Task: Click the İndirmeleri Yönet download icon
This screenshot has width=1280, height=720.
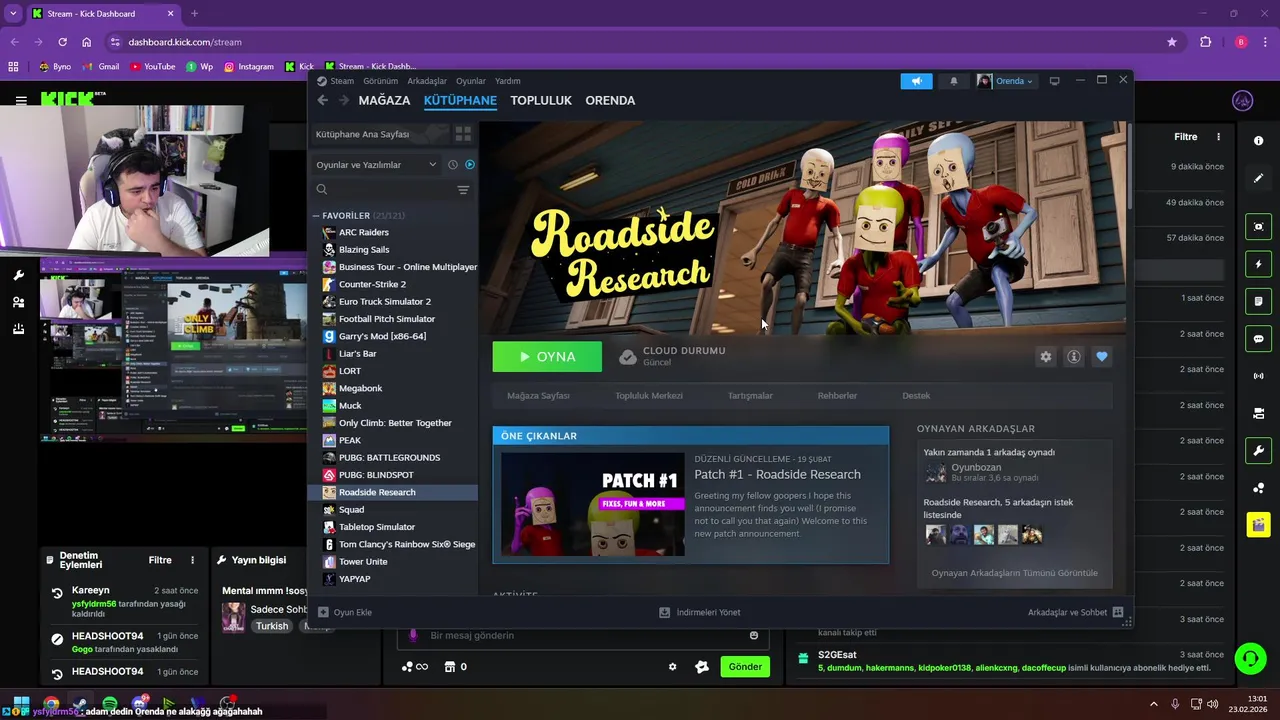Action: (x=665, y=612)
